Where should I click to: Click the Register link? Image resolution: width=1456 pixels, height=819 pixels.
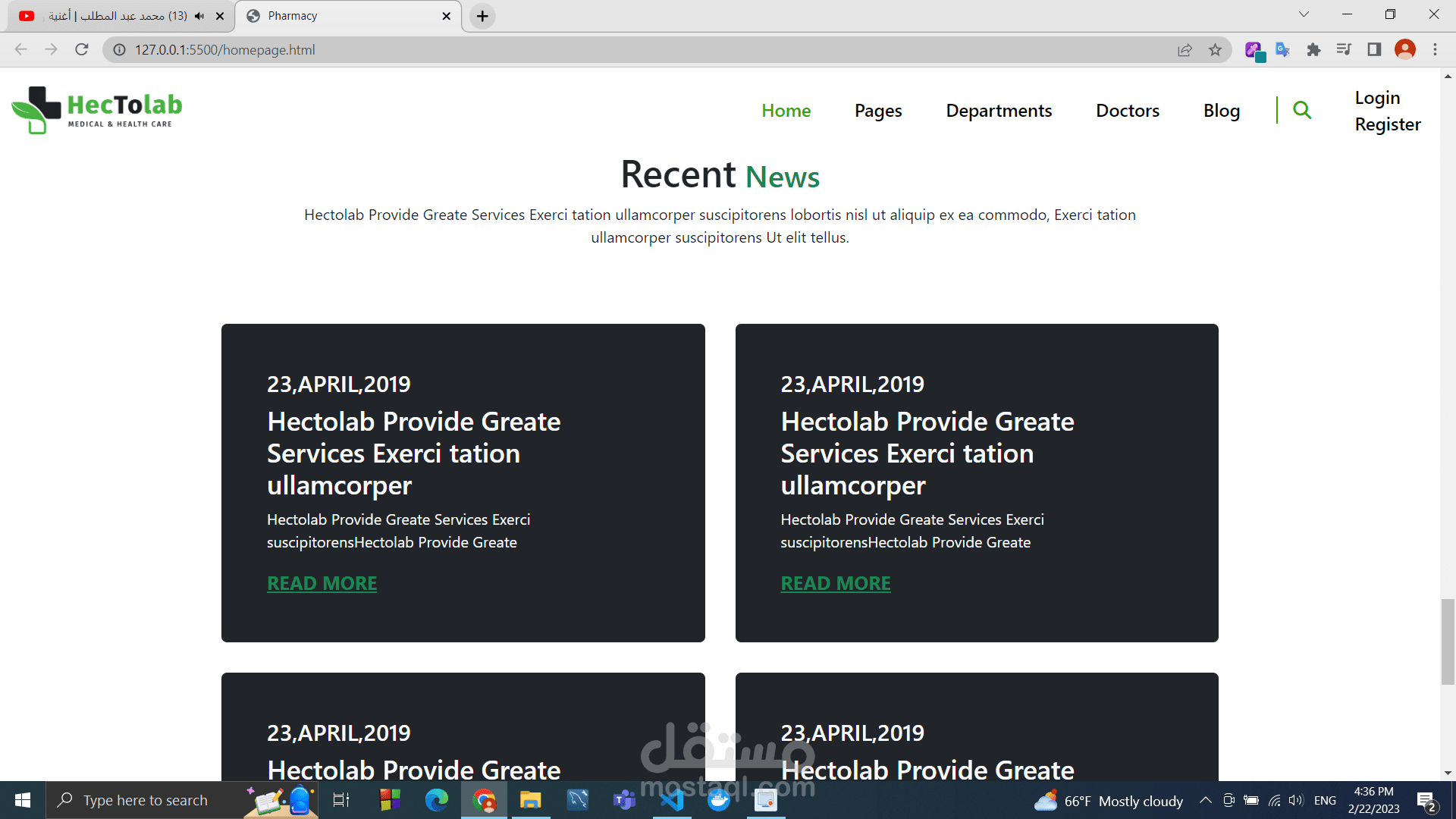click(1388, 124)
